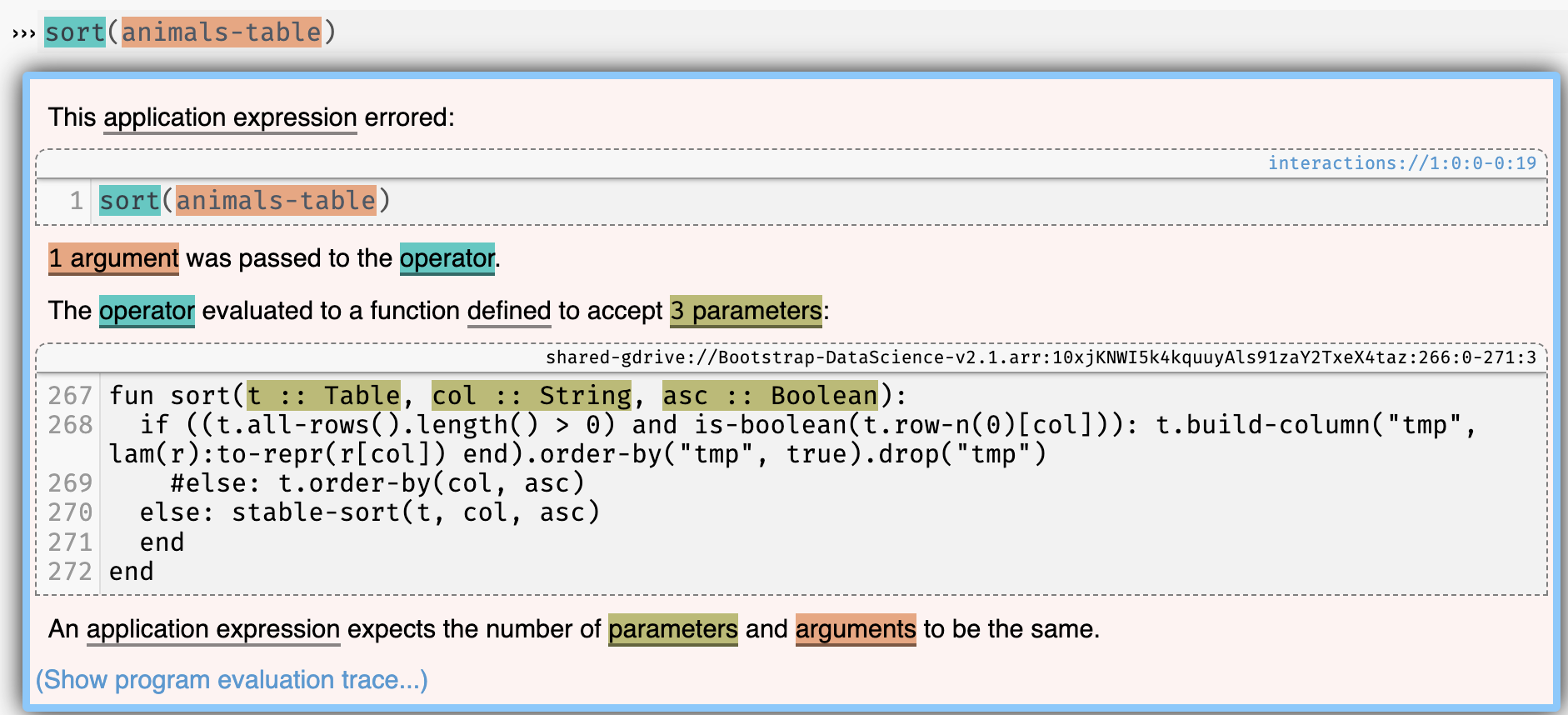Click line number 270 in the gutter

70,512
